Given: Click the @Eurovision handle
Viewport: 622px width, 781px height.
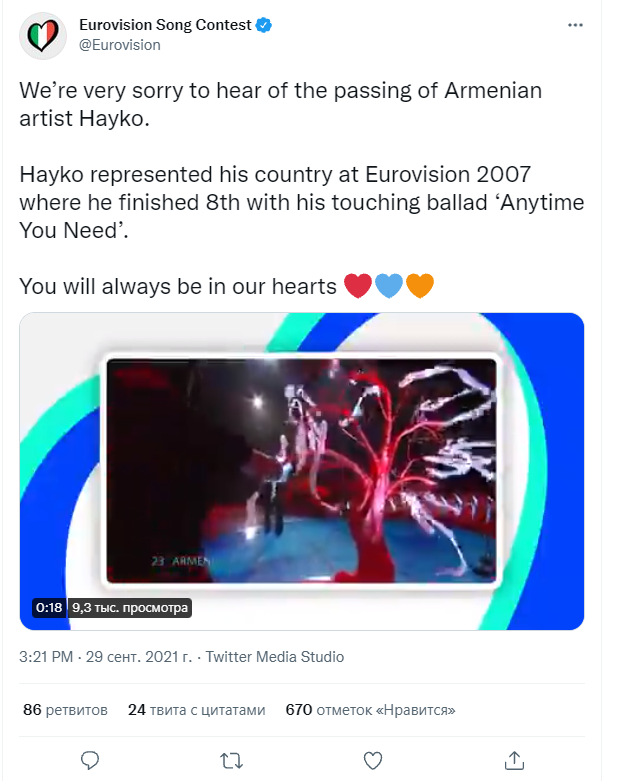Looking at the screenshot, I should click(x=119, y=45).
